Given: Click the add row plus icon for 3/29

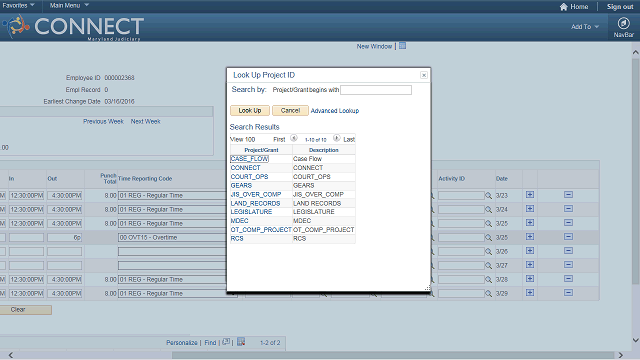Looking at the screenshot, I should tap(530, 293).
